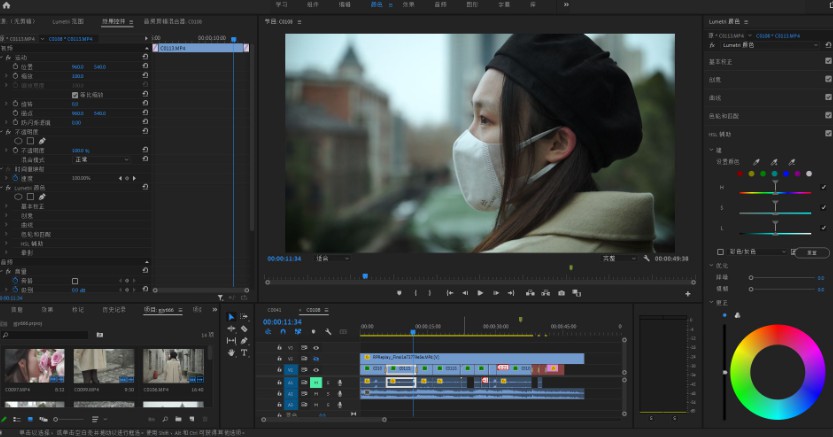Select the Selection arrow tool
The height and width of the screenshot is (437, 833).
[231, 317]
